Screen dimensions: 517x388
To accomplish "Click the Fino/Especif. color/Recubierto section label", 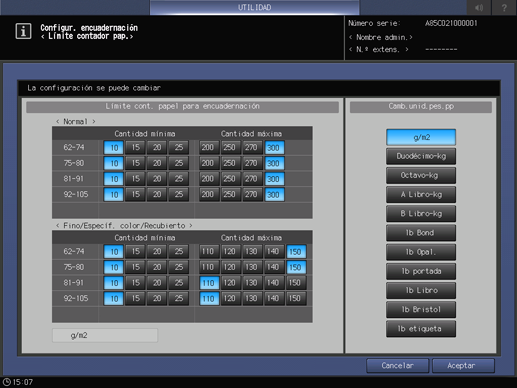I will (124, 226).
